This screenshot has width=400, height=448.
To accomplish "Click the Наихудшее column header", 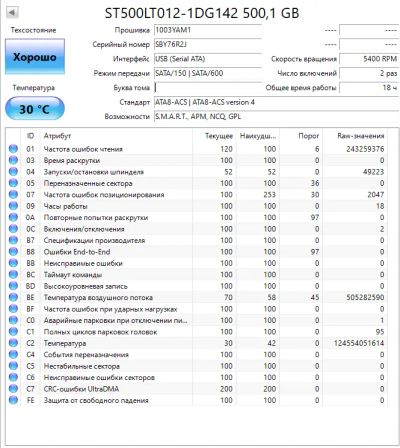I will [258, 136].
